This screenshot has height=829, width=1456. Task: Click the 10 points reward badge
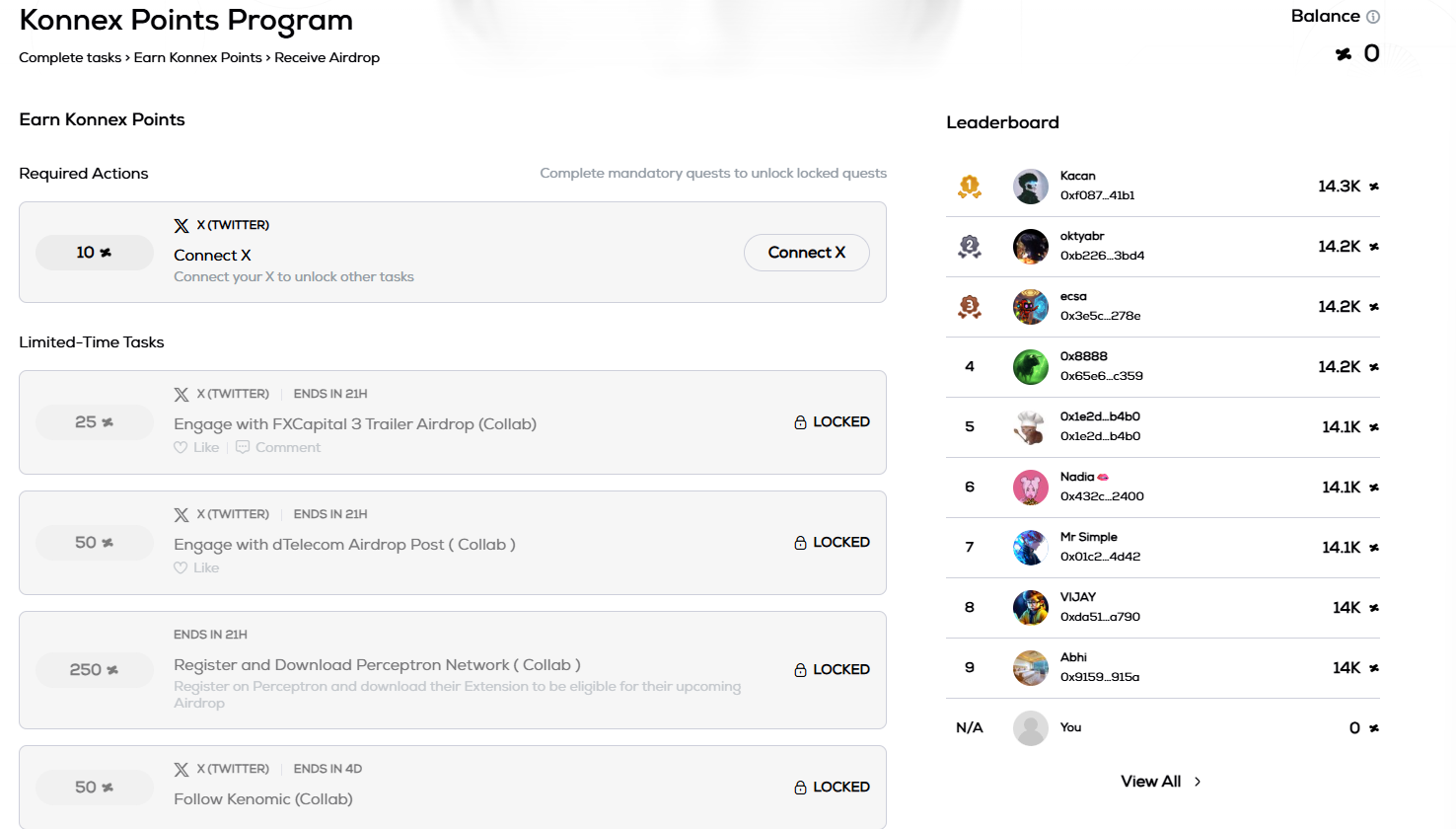tap(95, 253)
